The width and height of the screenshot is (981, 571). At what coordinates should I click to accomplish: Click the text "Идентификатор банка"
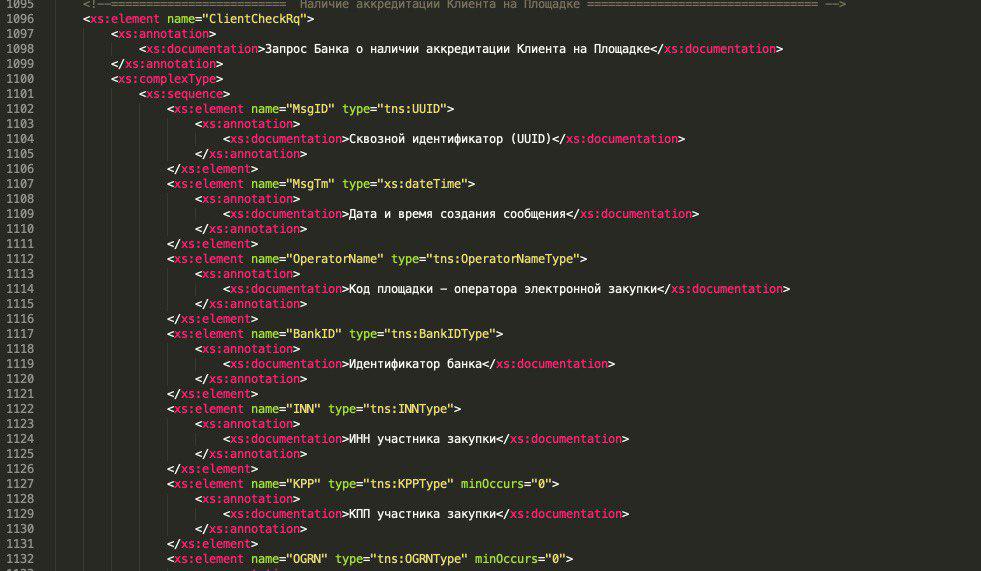click(x=415, y=364)
